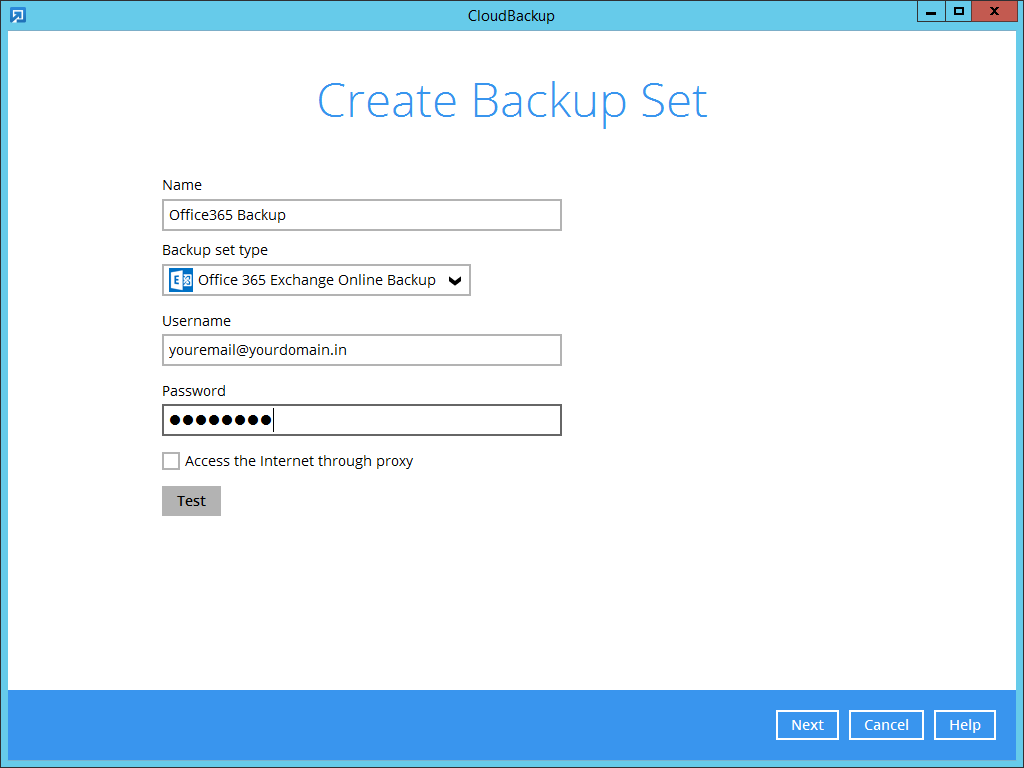The width and height of the screenshot is (1024, 768).
Task: Click the Exchange icon in backup type field
Action: click(181, 280)
